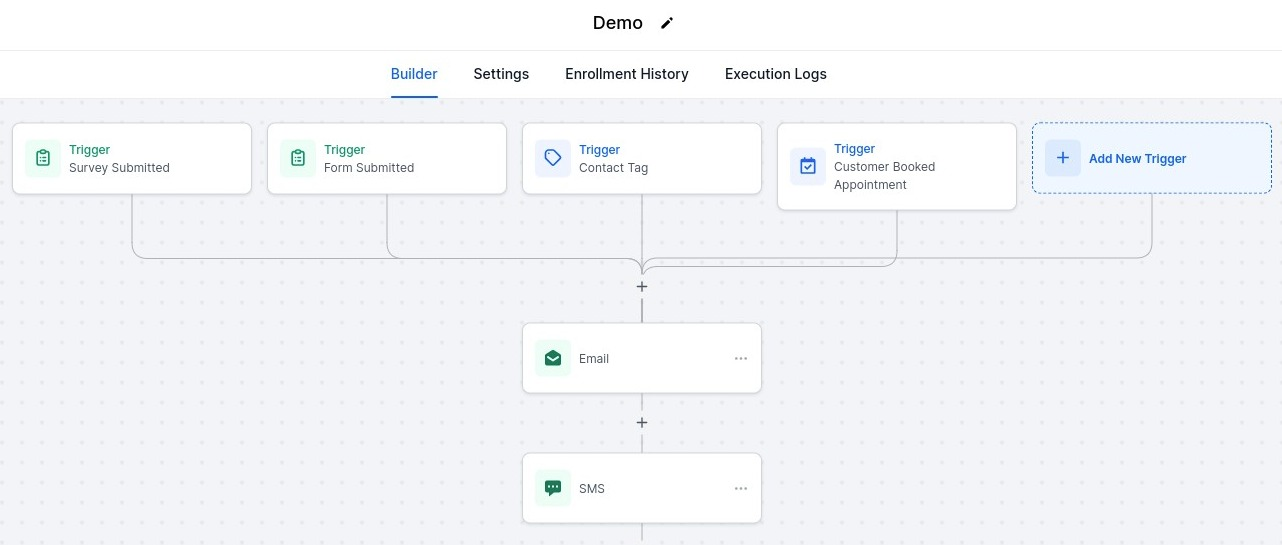This screenshot has height=545, width=1282.
Task: Open the Settings tab
Action: point(501,74)
